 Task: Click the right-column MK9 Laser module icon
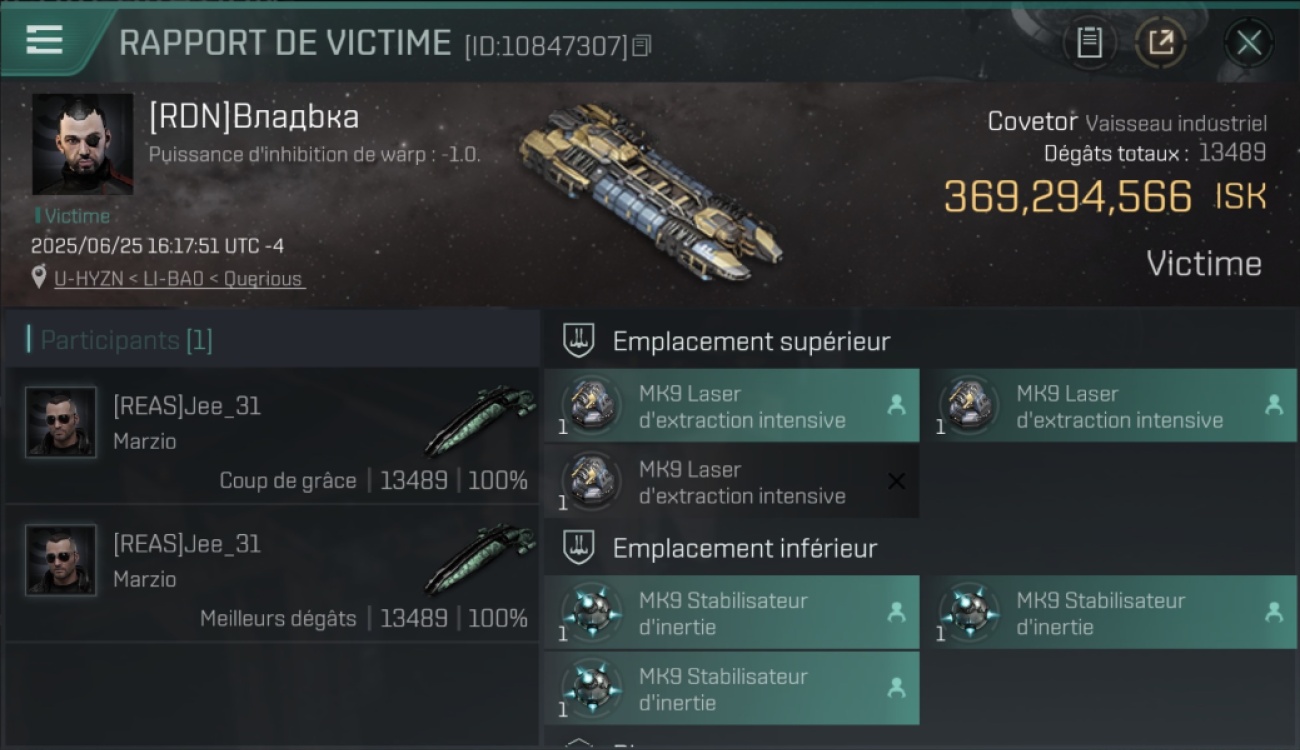click(969, 405)
